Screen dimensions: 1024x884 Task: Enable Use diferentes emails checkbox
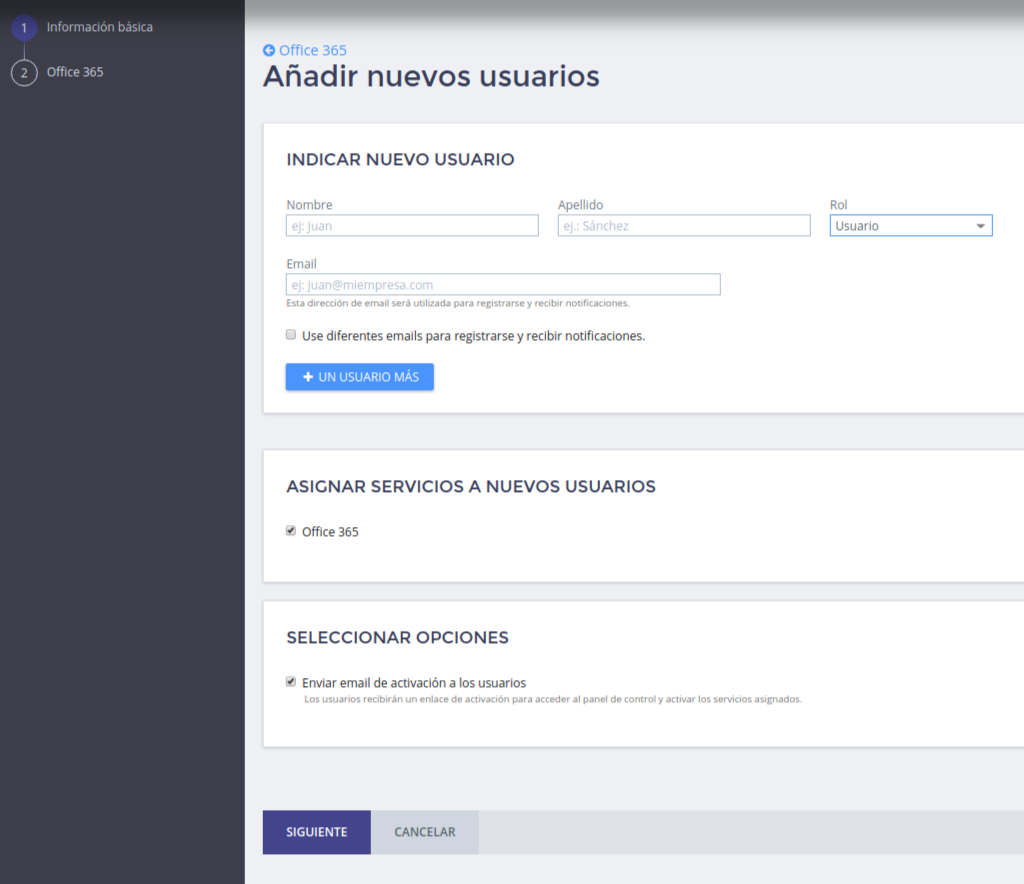[291, 335]
